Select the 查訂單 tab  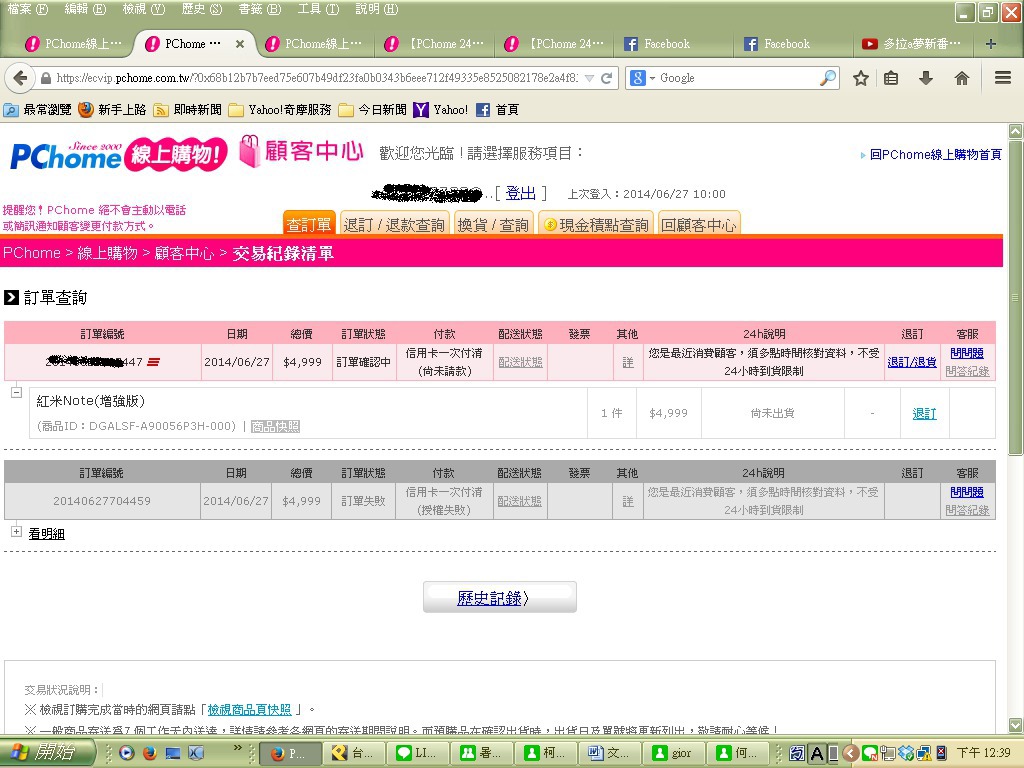coord(309,224)
